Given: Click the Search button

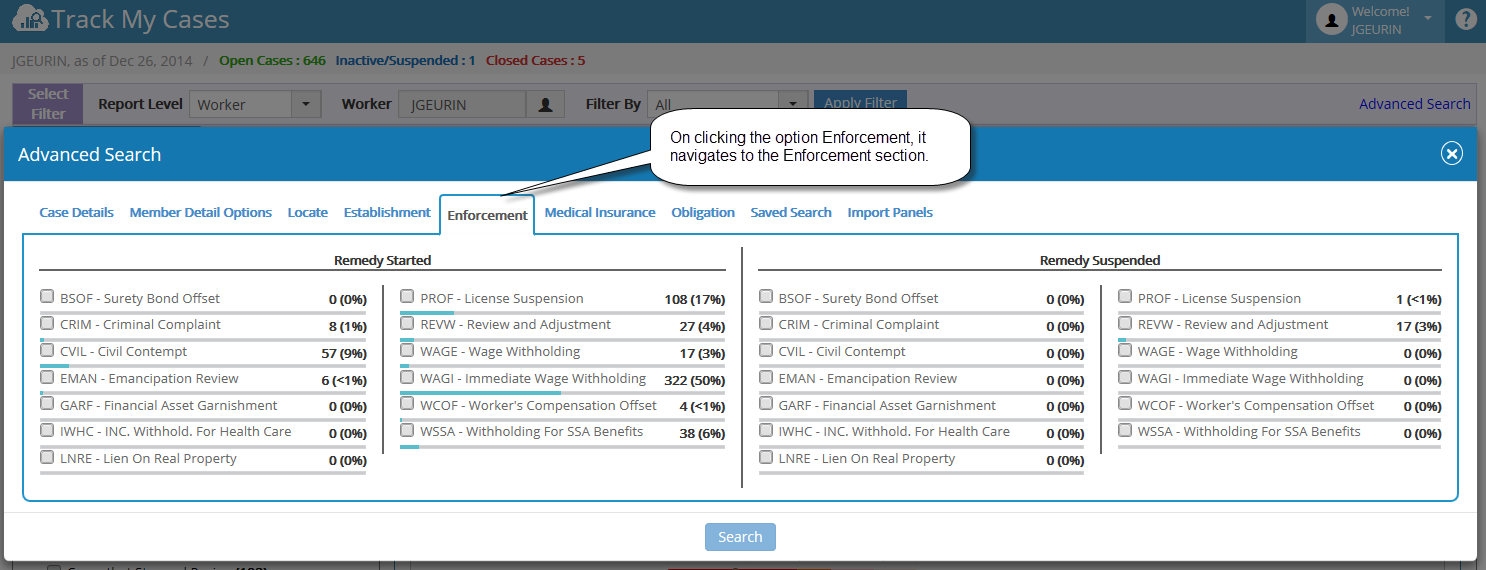Looking at the screenshot, I should 740,537.
